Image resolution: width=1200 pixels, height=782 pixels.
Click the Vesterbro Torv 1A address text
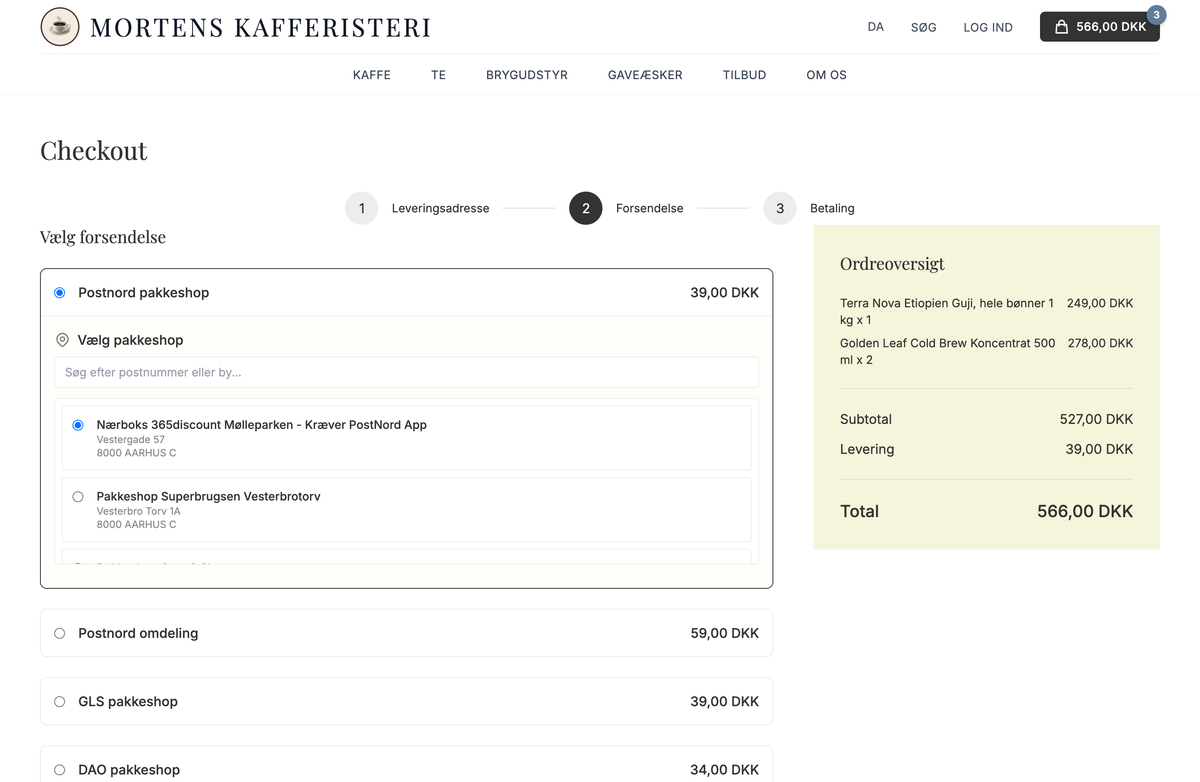[139, 511]
